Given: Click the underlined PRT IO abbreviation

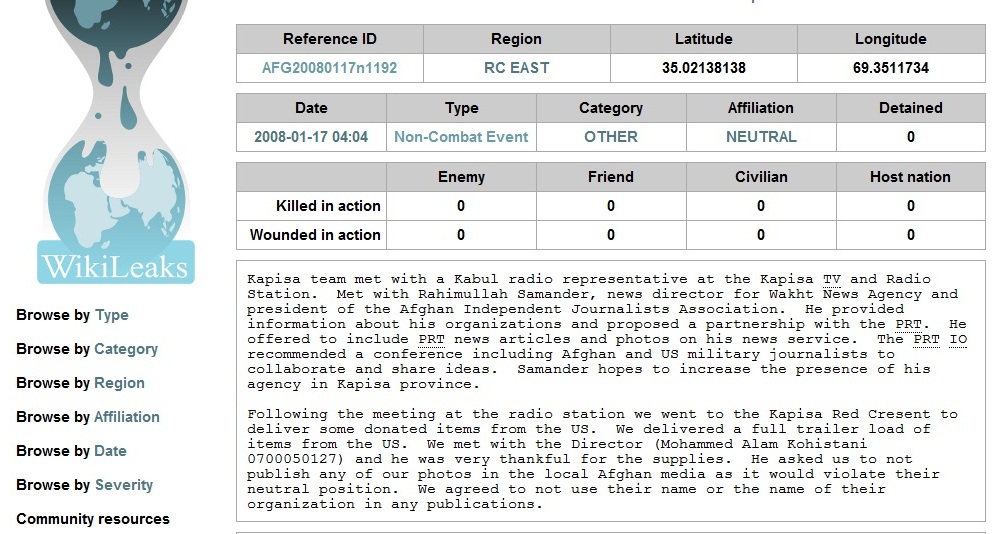Looking at the screenshot, I should [940, 339].
